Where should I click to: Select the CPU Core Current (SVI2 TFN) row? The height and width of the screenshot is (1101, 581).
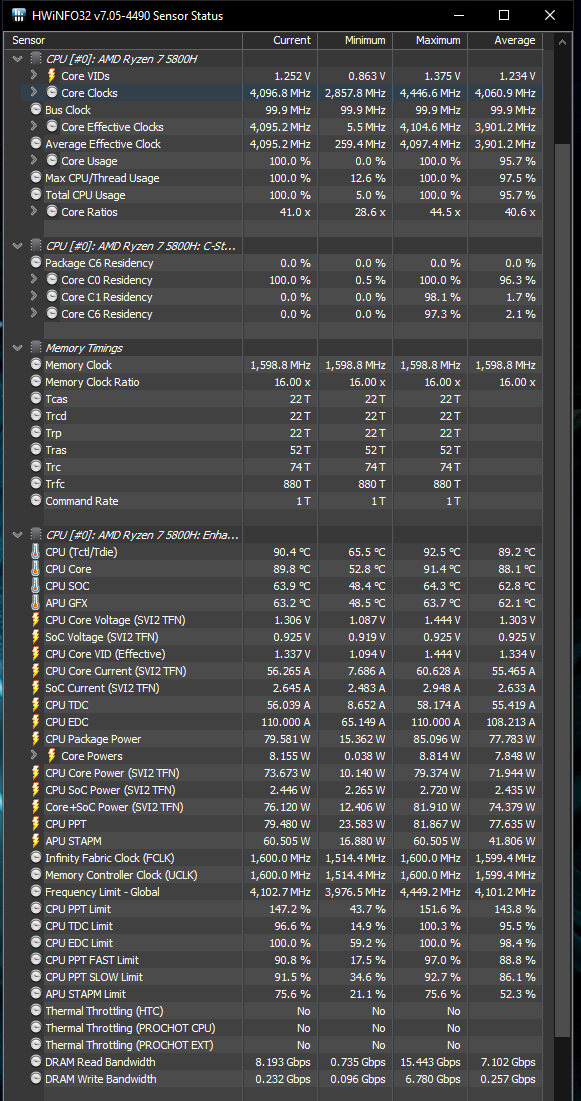[x=274, y=671]
